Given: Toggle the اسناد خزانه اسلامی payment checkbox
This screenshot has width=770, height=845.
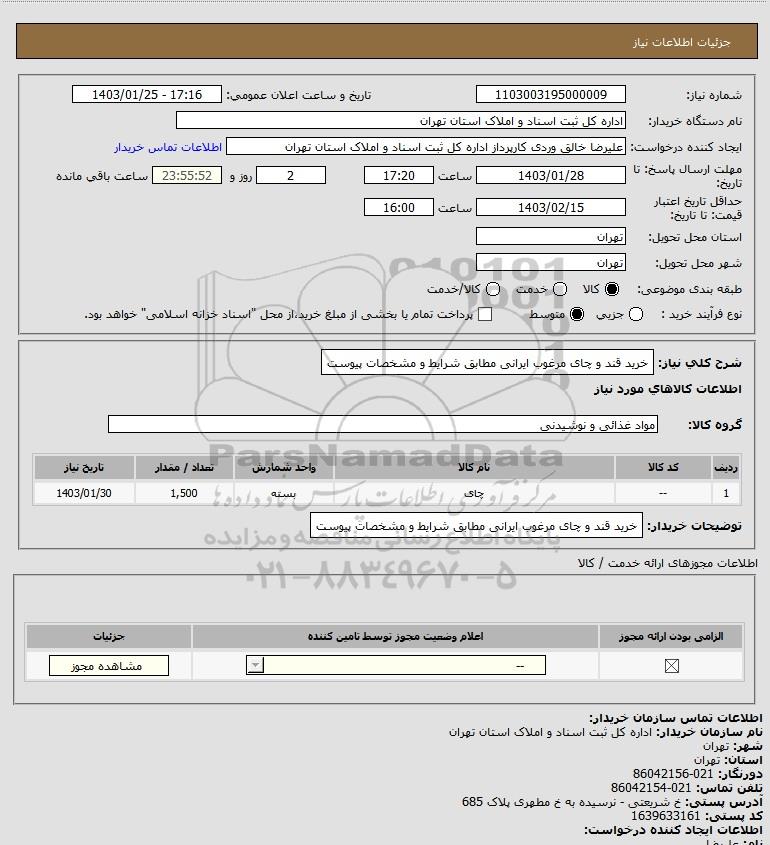Looking at the screenshot, I should (x=485, y=314).
